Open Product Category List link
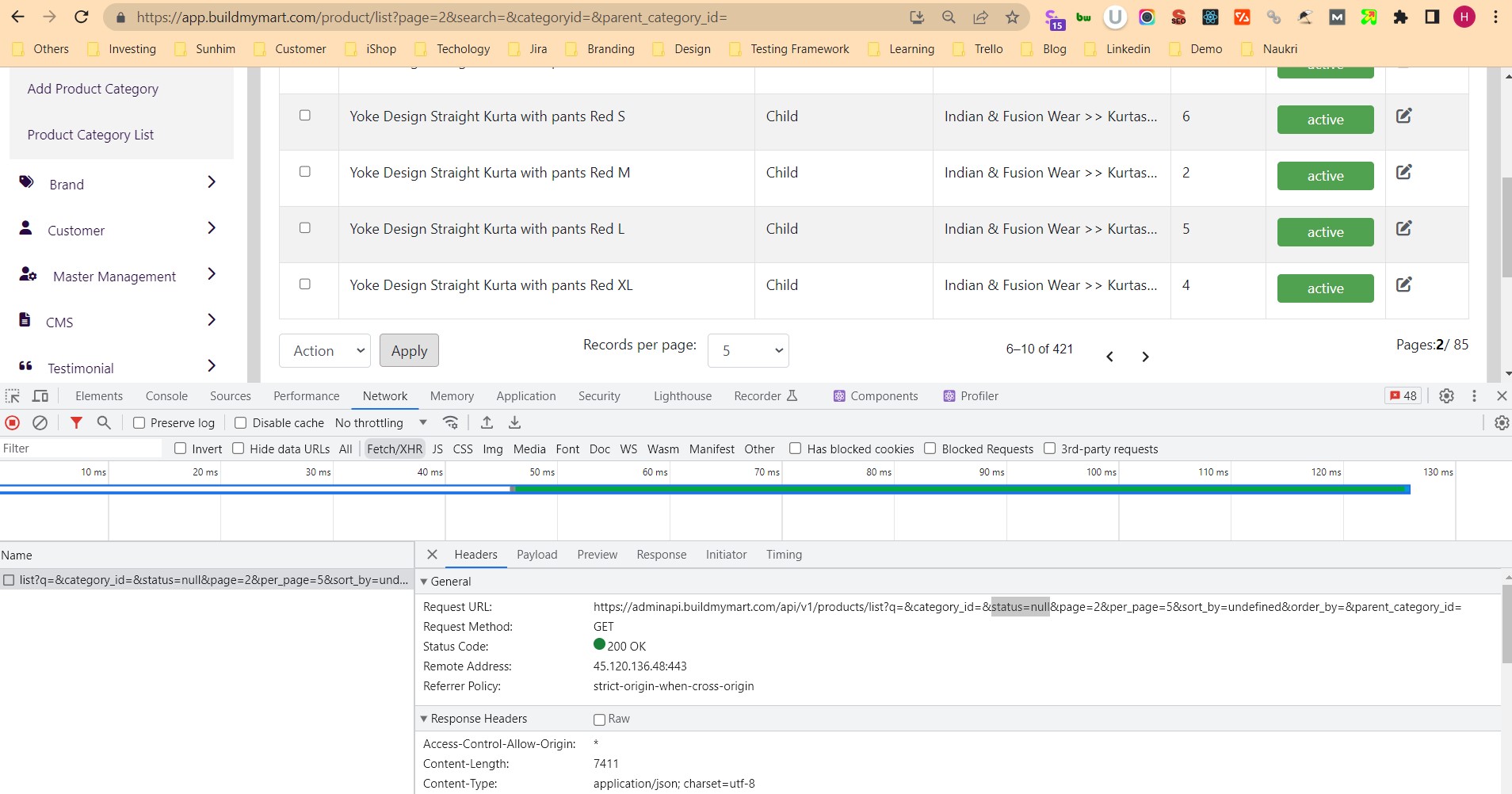The height and width of the screenshot is (794, 1512). [x=90, y=135]
